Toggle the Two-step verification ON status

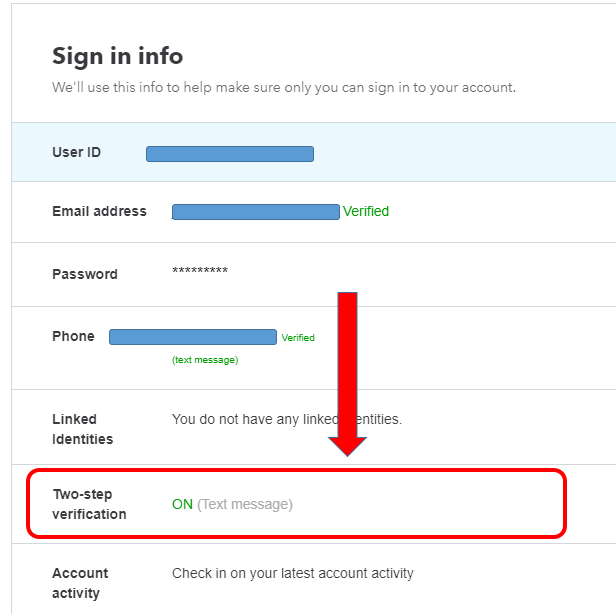pos(182,504)
